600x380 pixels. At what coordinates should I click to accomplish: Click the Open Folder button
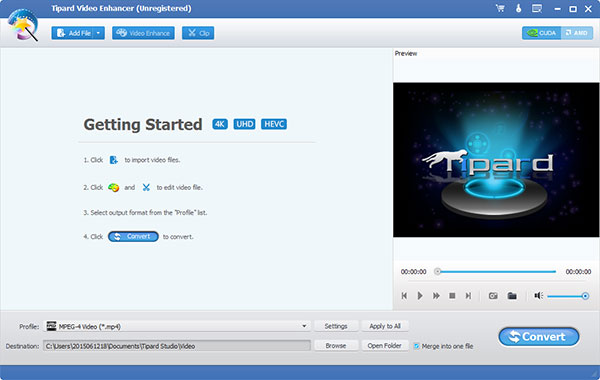pos(385,346)
